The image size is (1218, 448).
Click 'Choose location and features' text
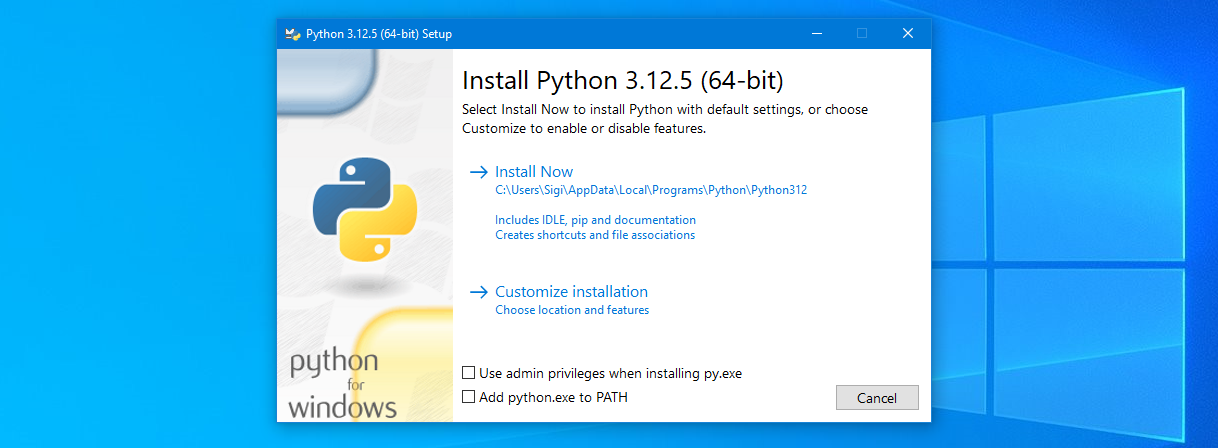[572, 310]
